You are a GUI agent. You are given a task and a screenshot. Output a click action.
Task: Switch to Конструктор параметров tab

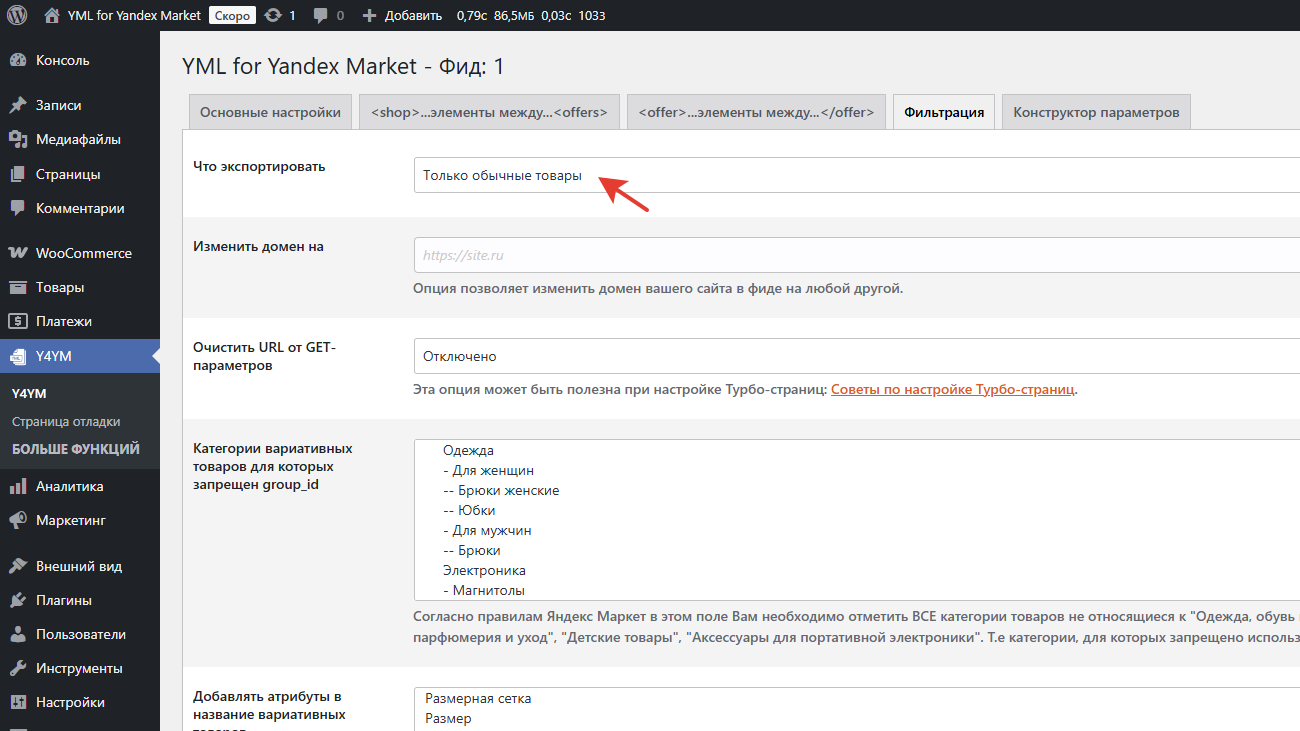point(1096,113)
